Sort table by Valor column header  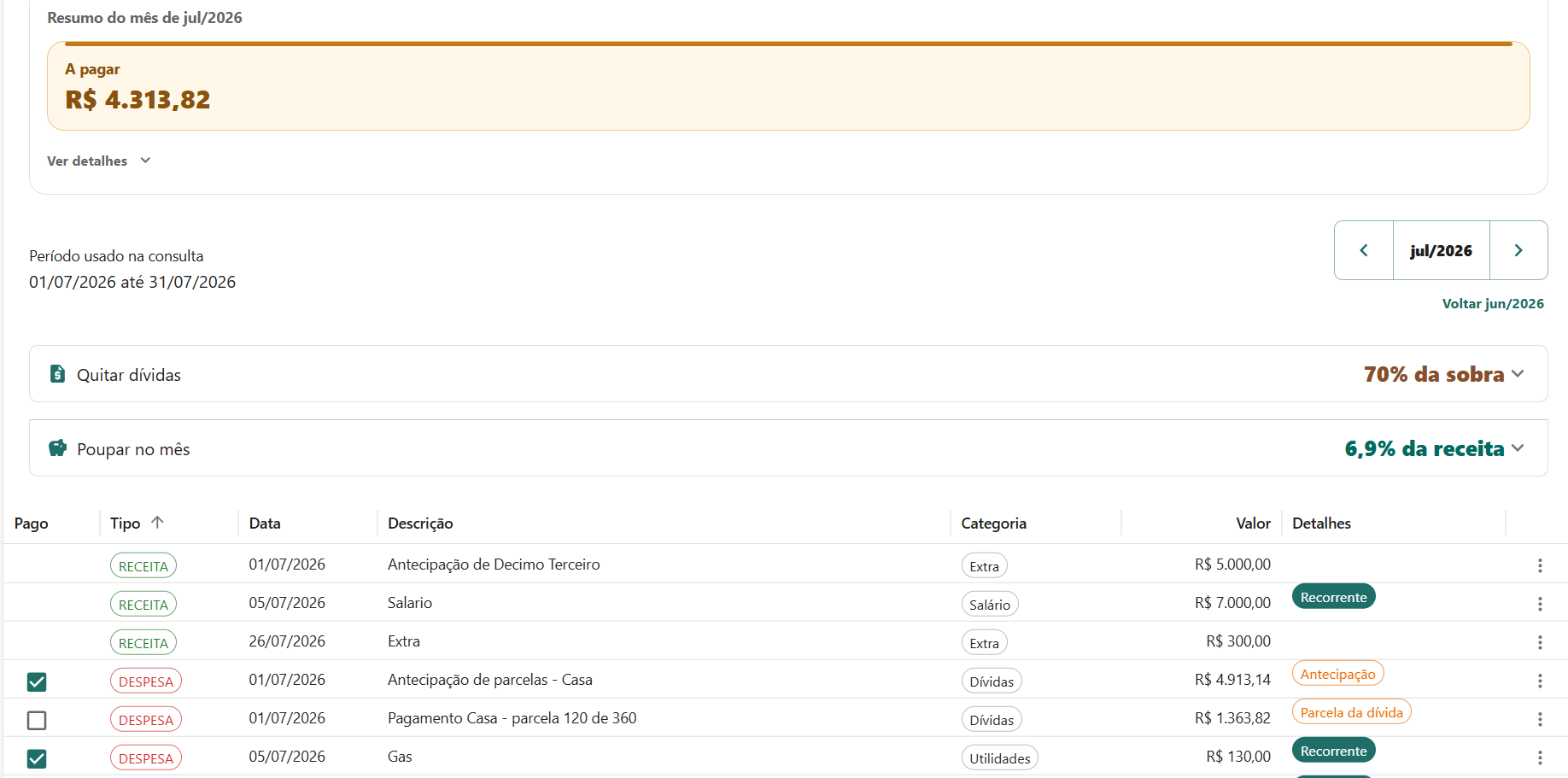(x=1253, y=524)
